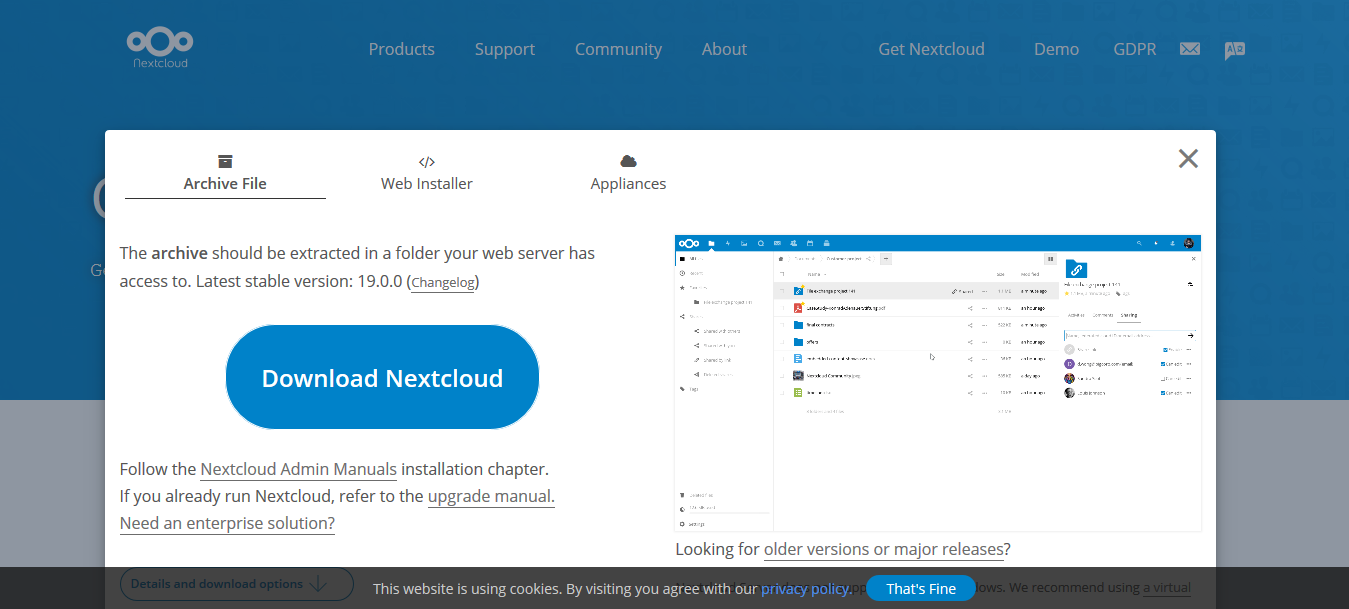Image resolution: width=1349 pixels, height=609 pixels.
Task: Open the Community menu
Action: click(618, 48)
